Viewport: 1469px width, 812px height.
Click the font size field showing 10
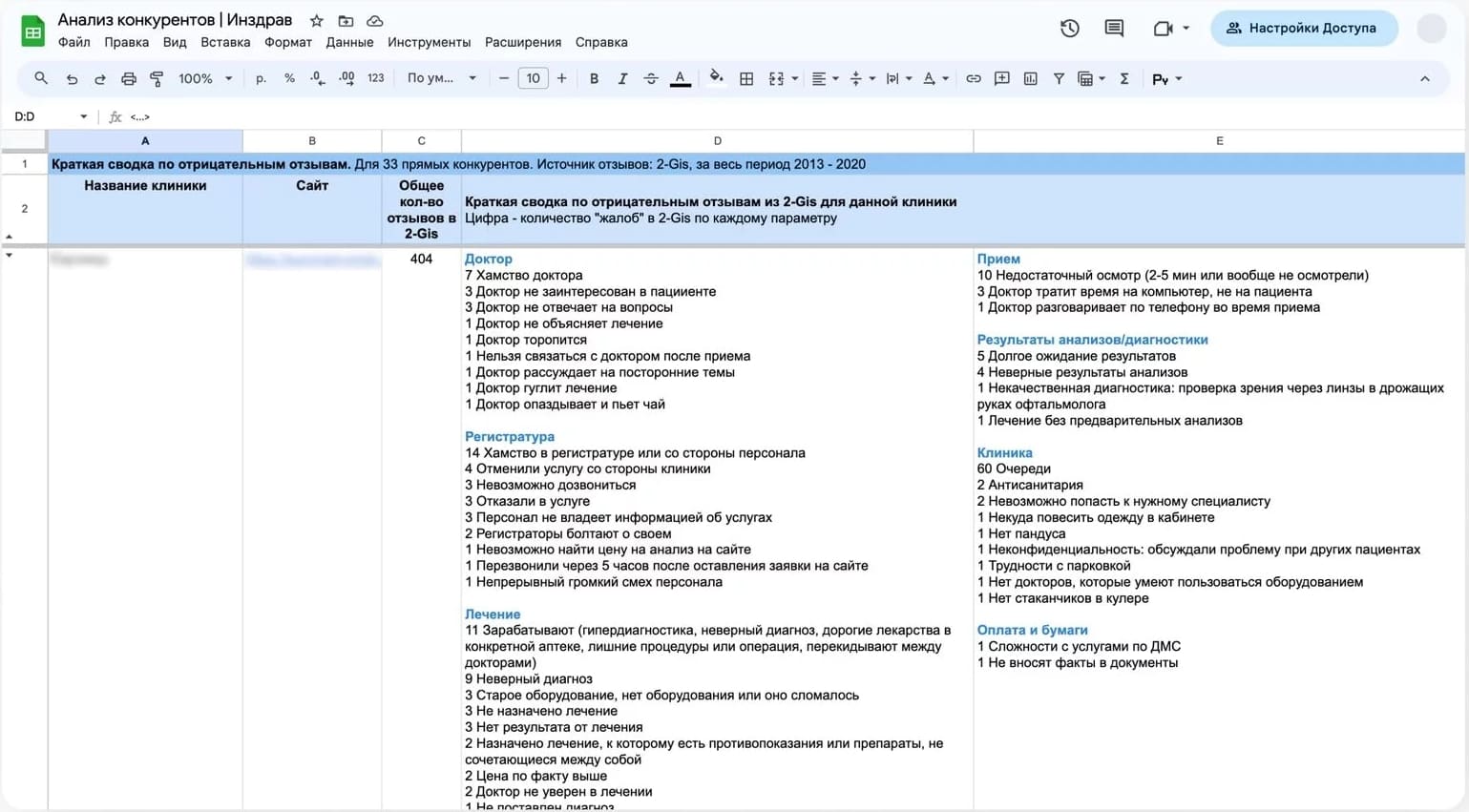(533, 78)
